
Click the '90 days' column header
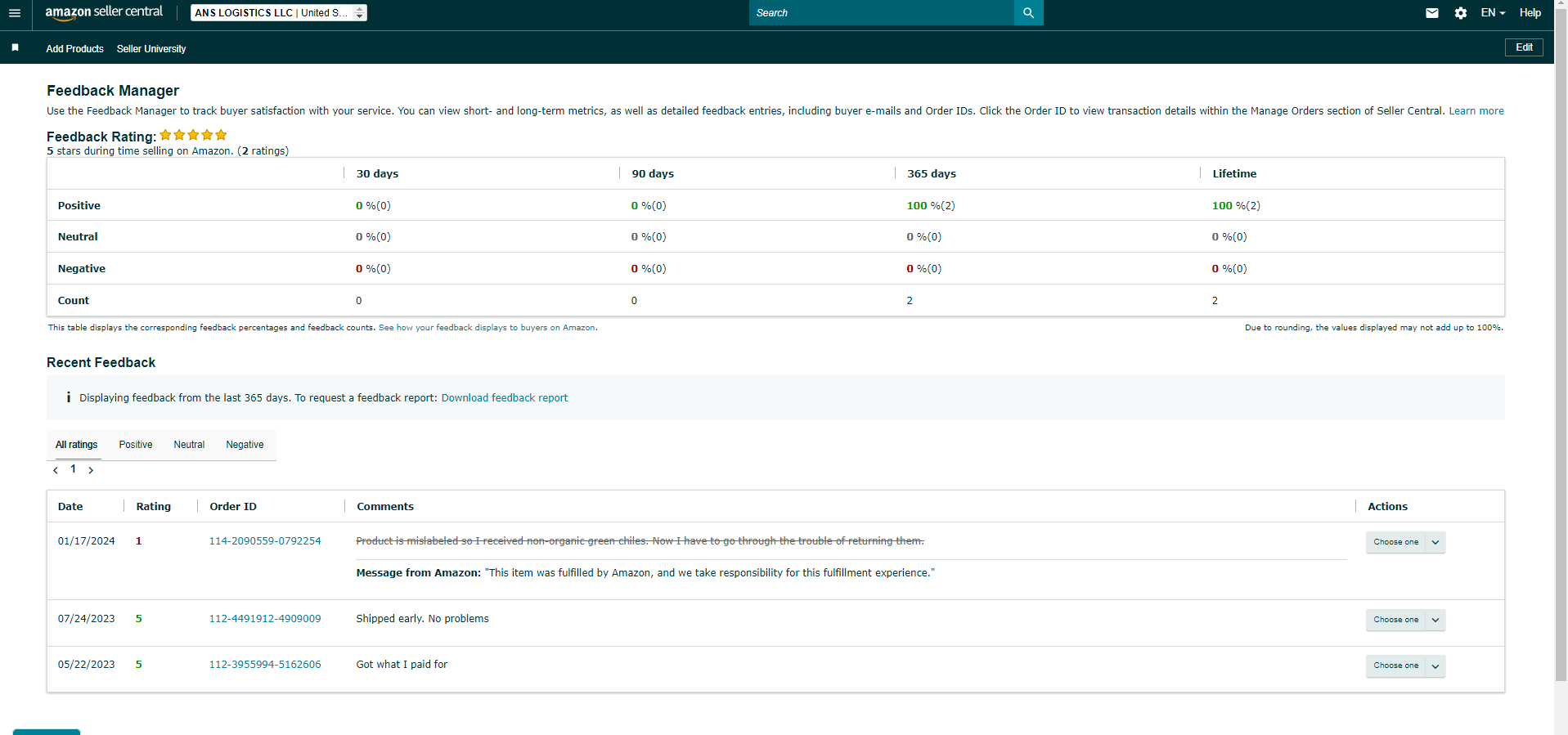click(x=653, y=174)
